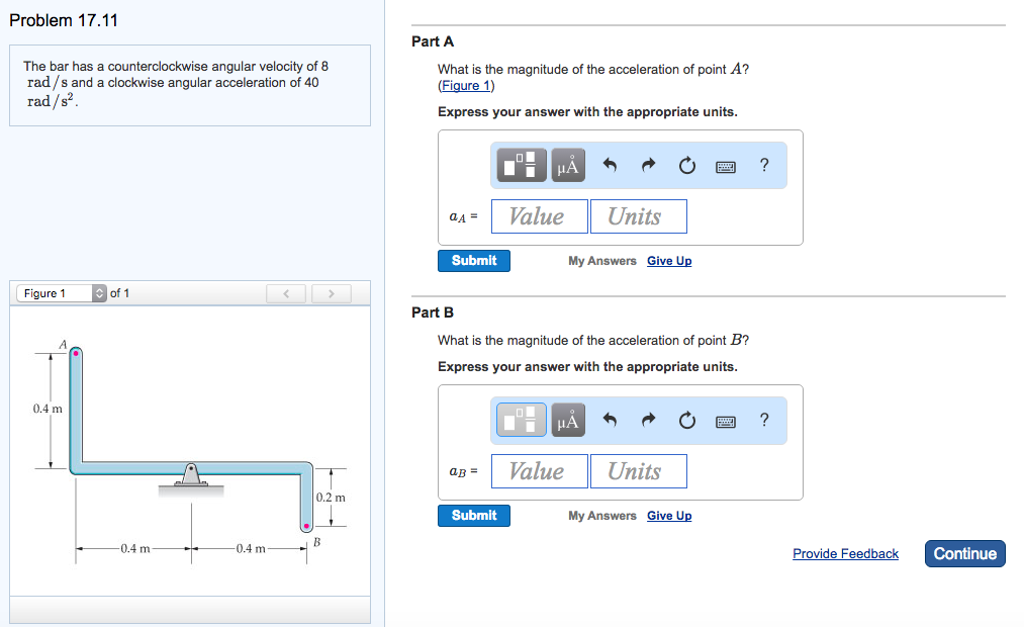
Task: Click the previous figure chevron arrow
Action: tap(286, 292)
